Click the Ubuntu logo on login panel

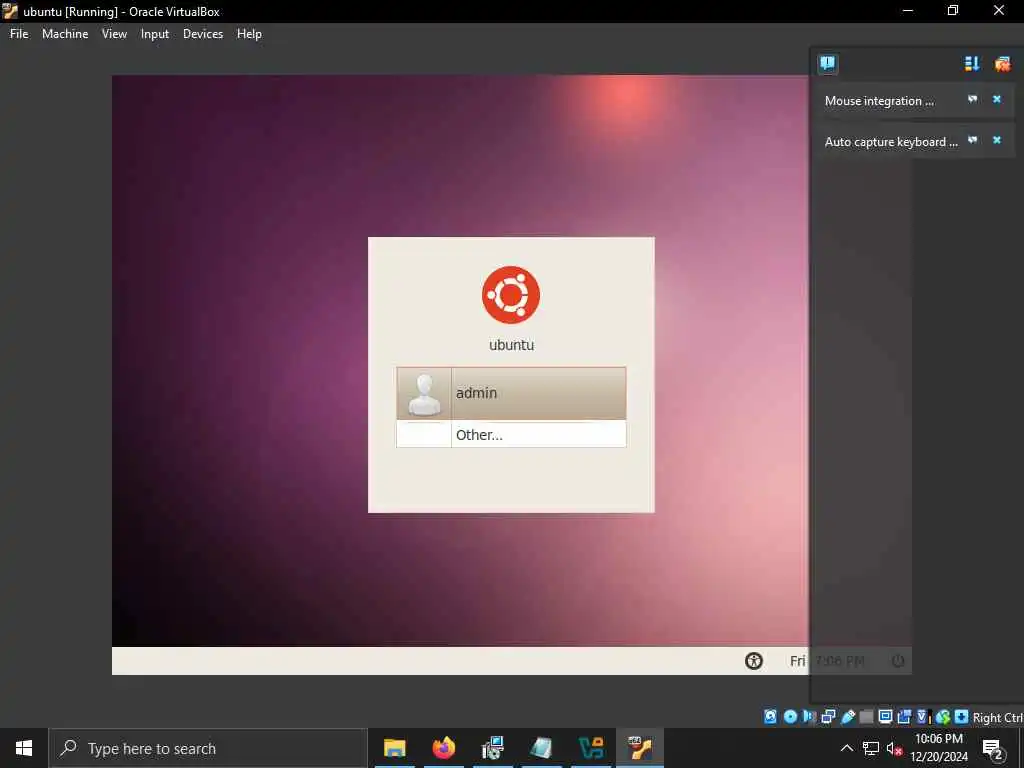point(511,295)
